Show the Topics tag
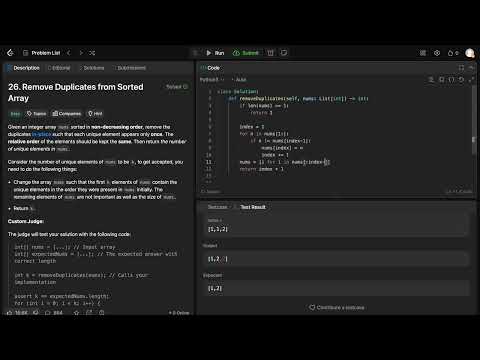Screen dimensions: 480x360 (x=36, y=114)
